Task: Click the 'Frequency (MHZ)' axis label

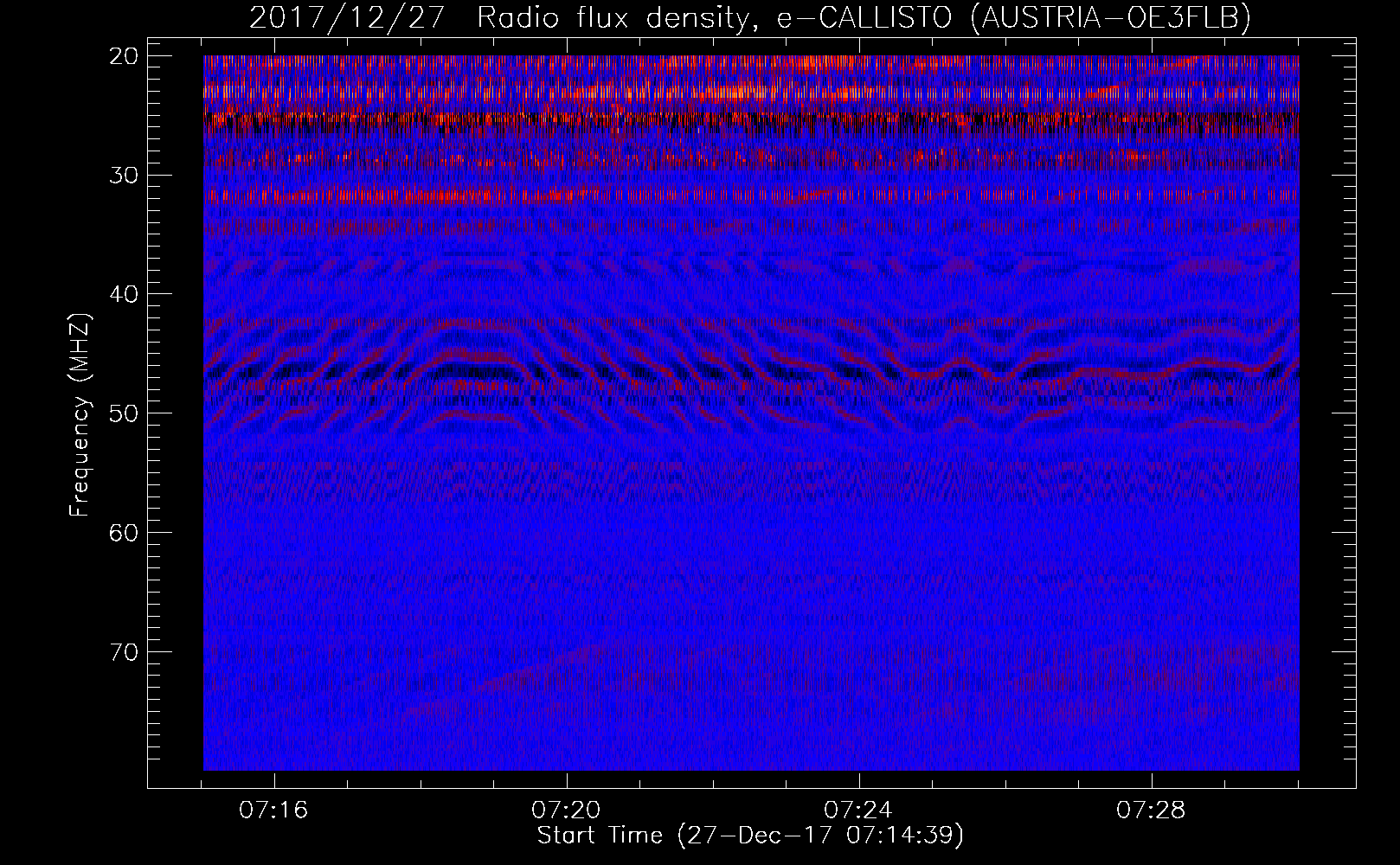Action: (80, 415)
